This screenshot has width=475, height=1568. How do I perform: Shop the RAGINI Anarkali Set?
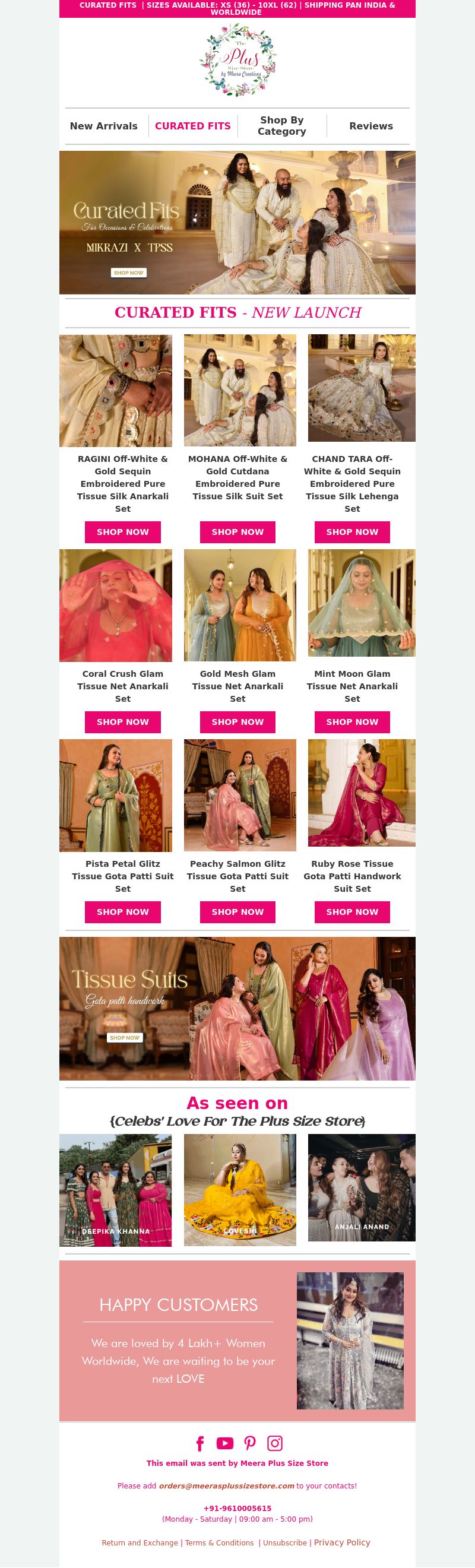[122, 532]
